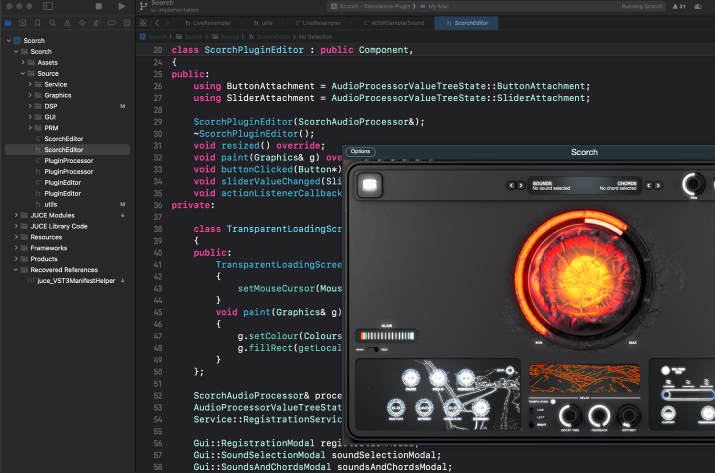The image size is (715, 473).
Task: Click the Stop button in Xcode toolbar
Action: point(98,6)
